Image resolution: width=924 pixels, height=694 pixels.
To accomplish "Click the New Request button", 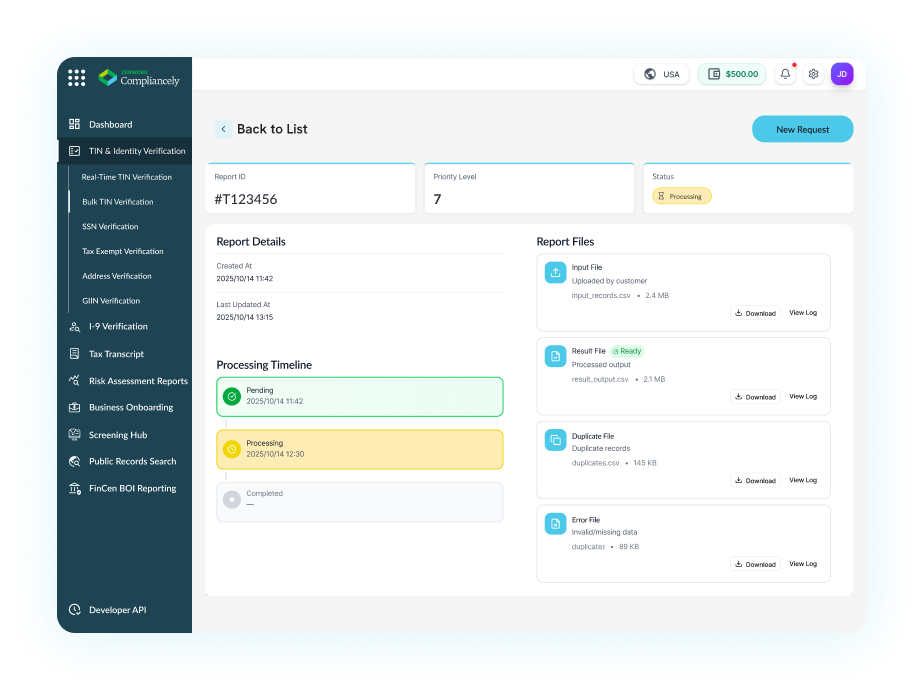I will coord(802,129).
